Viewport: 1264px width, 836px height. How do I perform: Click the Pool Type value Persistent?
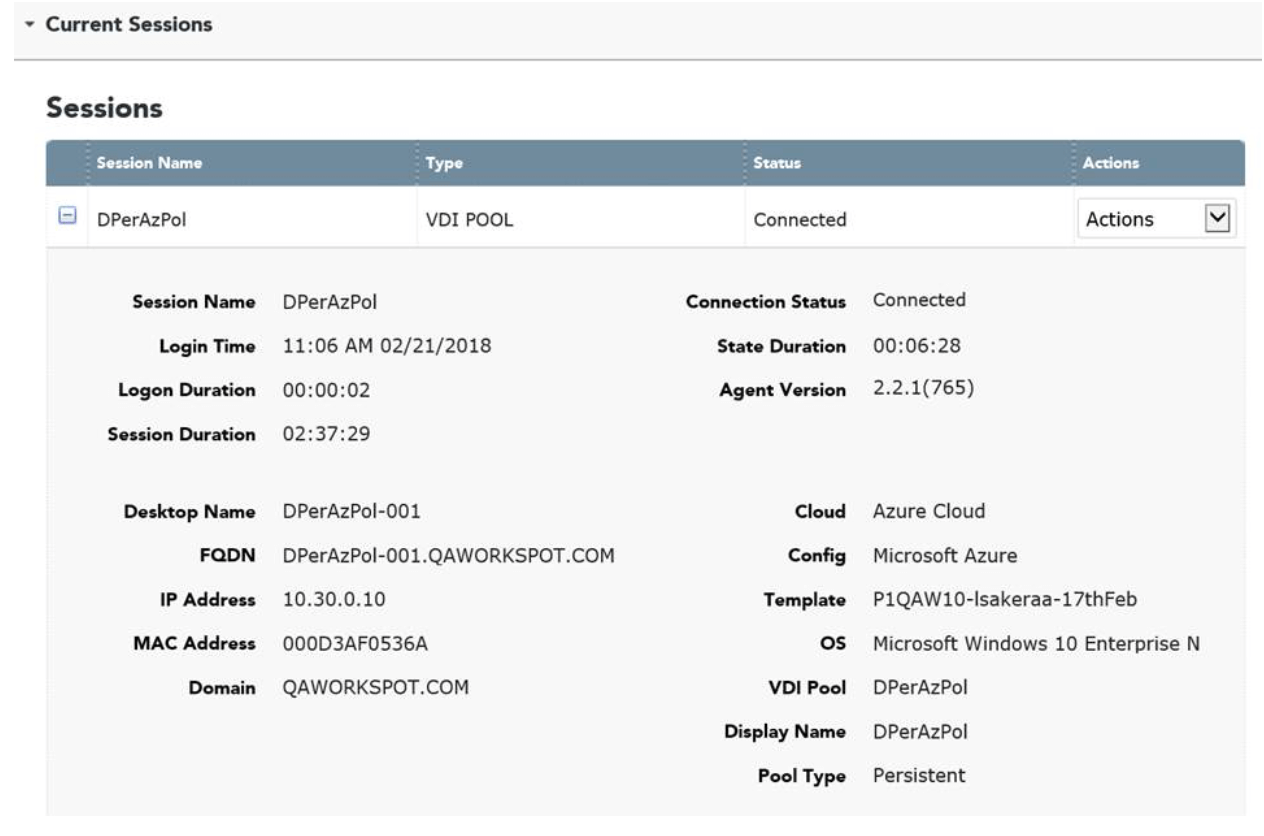[x=919, y=775]
